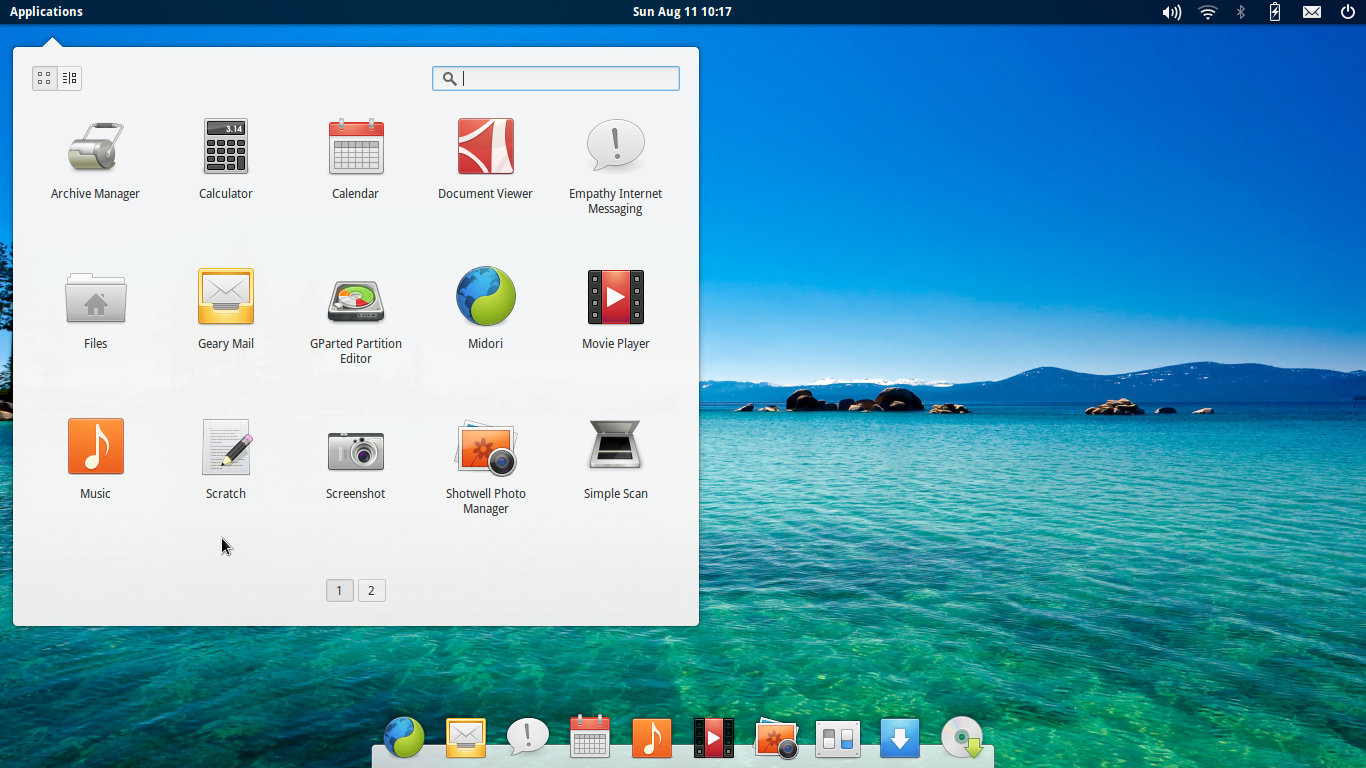Switch launcher to grid view
The height and width of the screenshot is (768, 1366).
pos(44,78)
